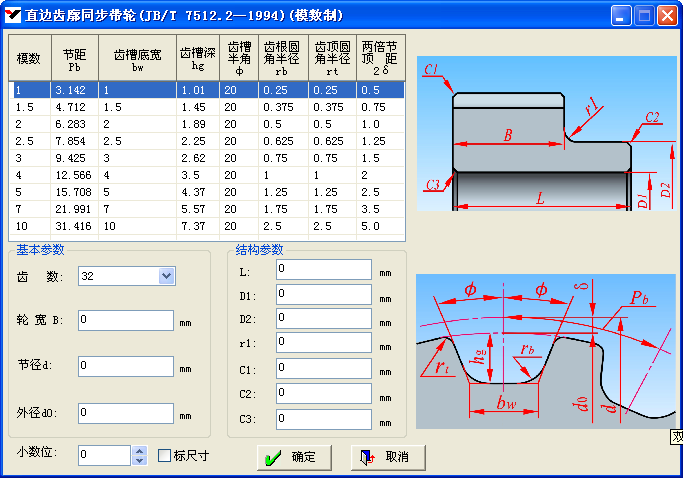Image resolution: width=683 pixels, height=478 pixels.
Task: Click the 节径d input field
Action: [126, 366]
